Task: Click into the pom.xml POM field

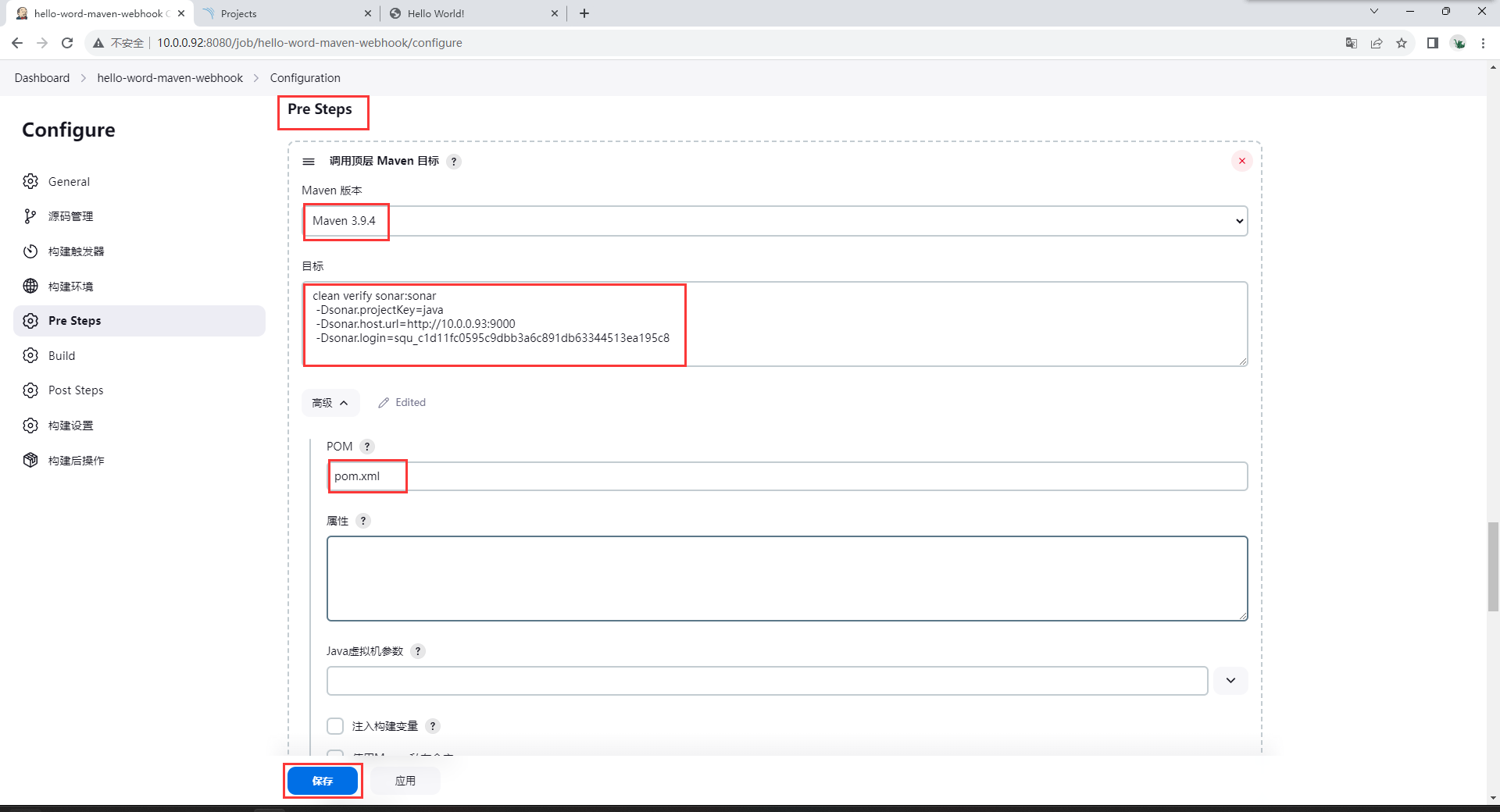Action: (787, 476)
